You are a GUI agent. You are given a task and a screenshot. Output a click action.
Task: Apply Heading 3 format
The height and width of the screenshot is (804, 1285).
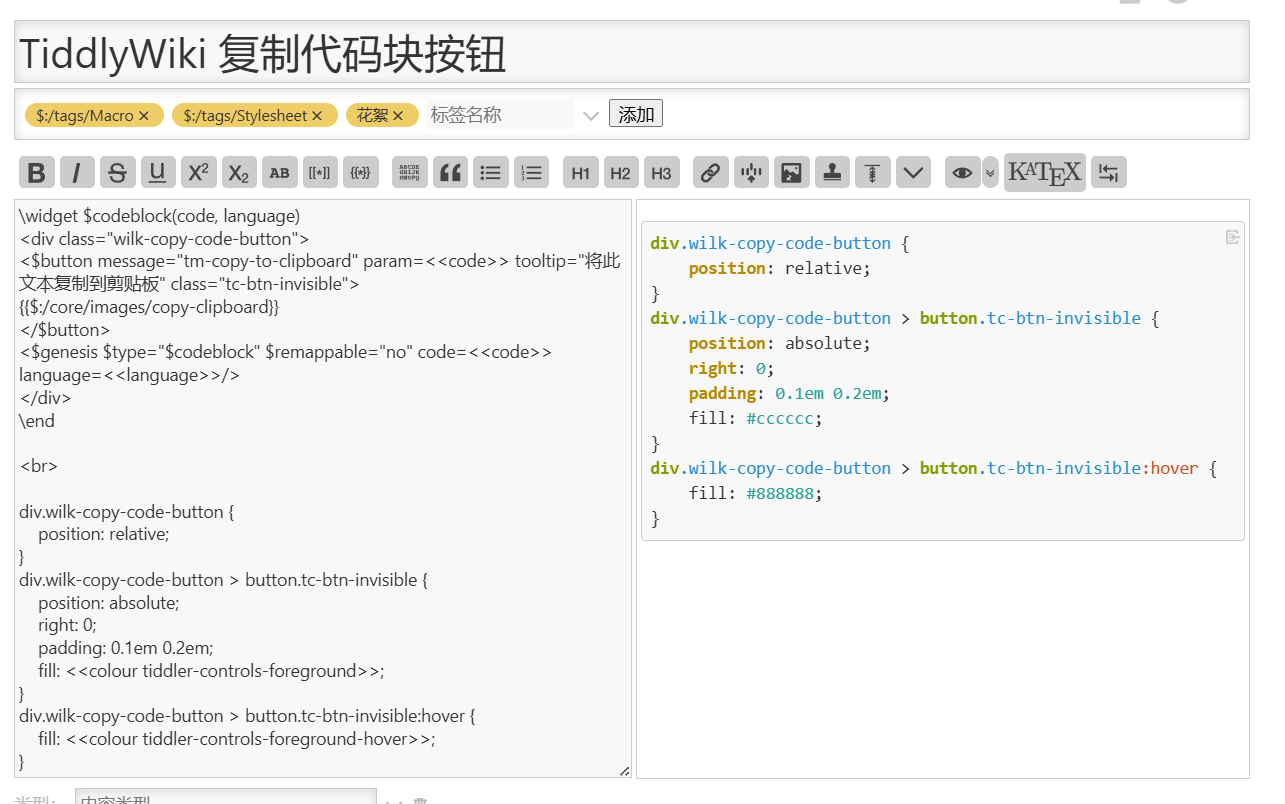(x=661, y=172)
